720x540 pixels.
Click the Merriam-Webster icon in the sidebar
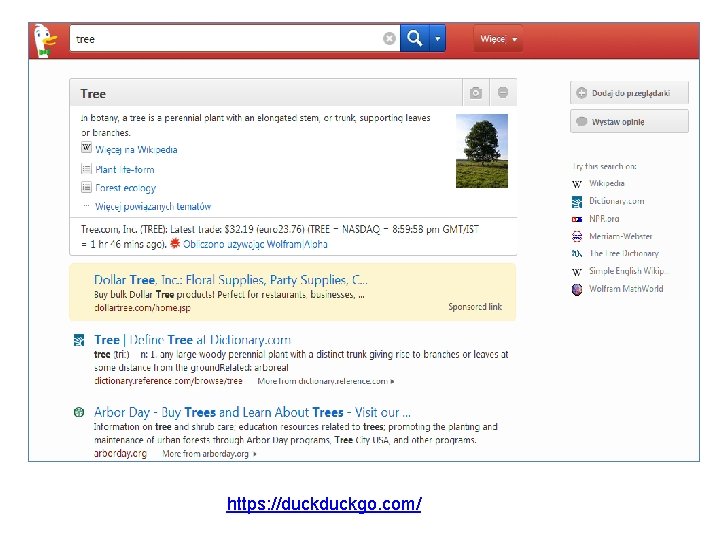click(x=577, y=236)
